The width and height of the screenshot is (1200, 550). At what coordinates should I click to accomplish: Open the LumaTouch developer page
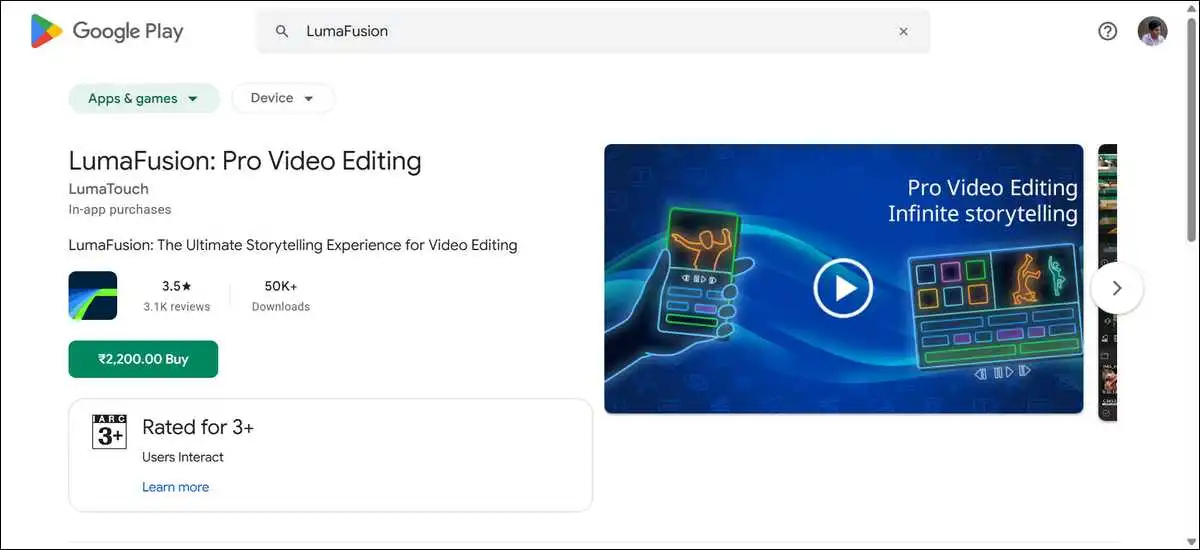pos(109,189)
